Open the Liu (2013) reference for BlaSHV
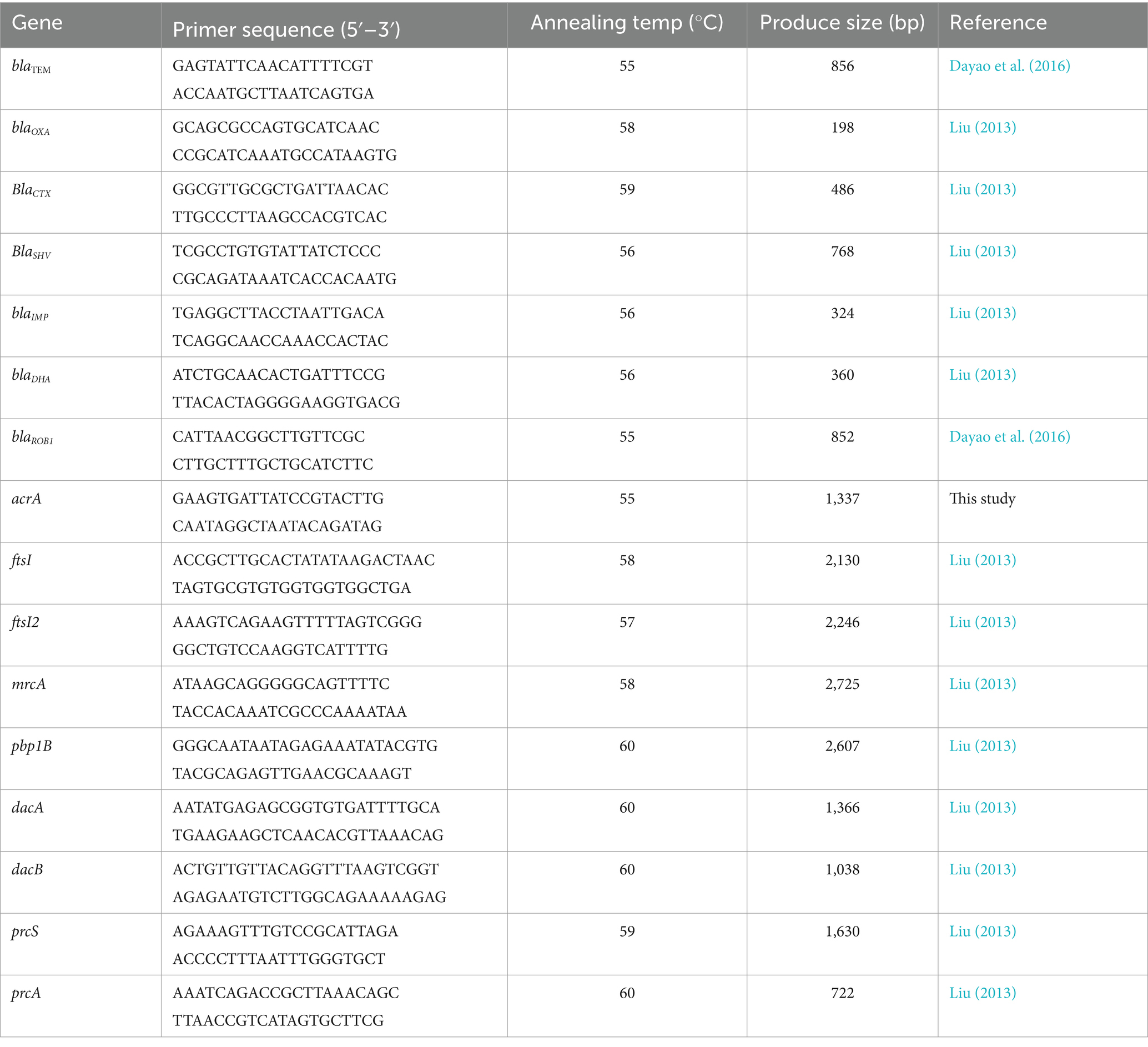Screen dimensions: 1148x1047 coord(982,251)
